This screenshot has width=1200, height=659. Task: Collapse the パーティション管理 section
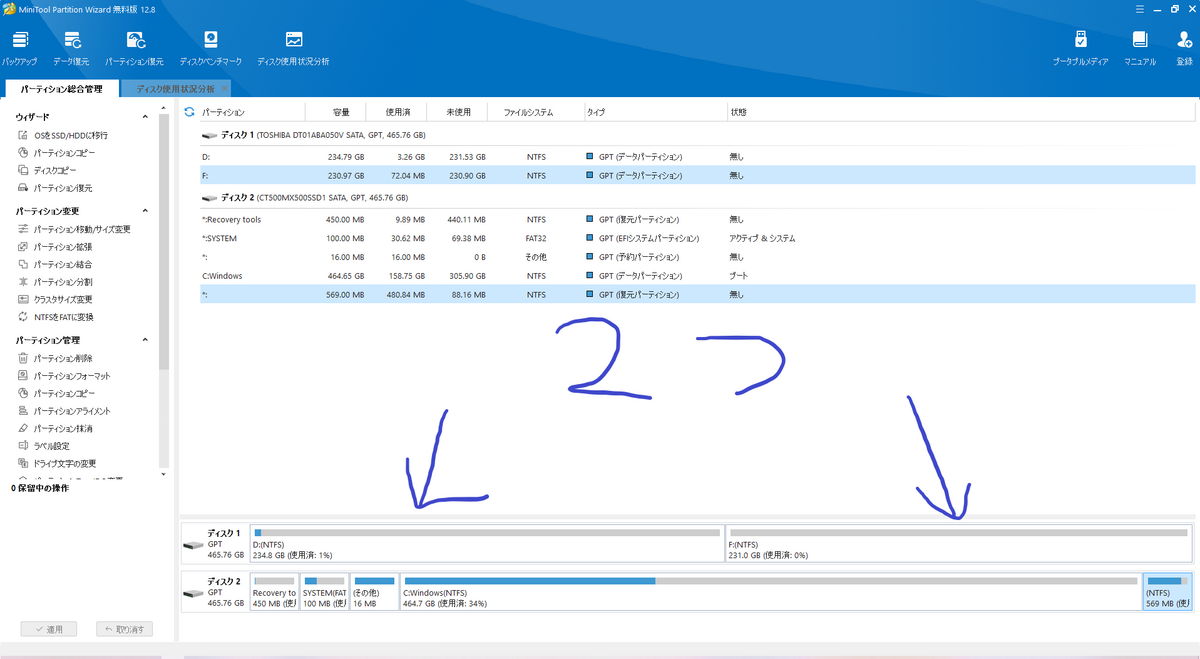pos(146,340)
